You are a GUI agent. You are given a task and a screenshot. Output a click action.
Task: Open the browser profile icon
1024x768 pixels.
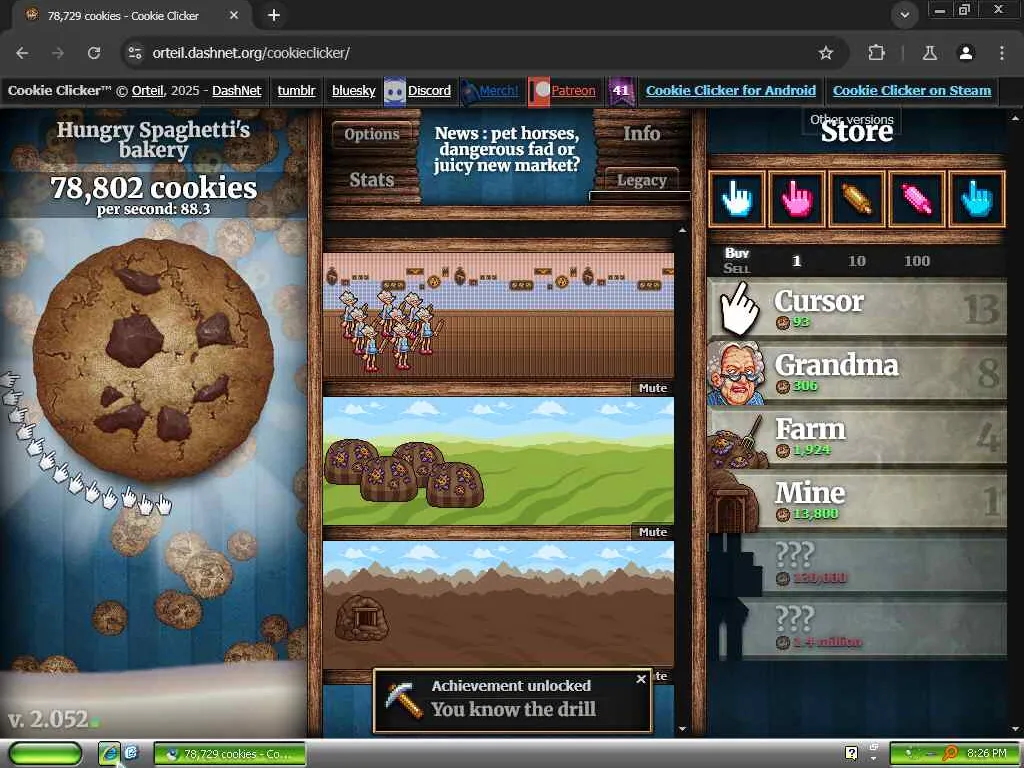pyautogui.click(x=966, y=53)
